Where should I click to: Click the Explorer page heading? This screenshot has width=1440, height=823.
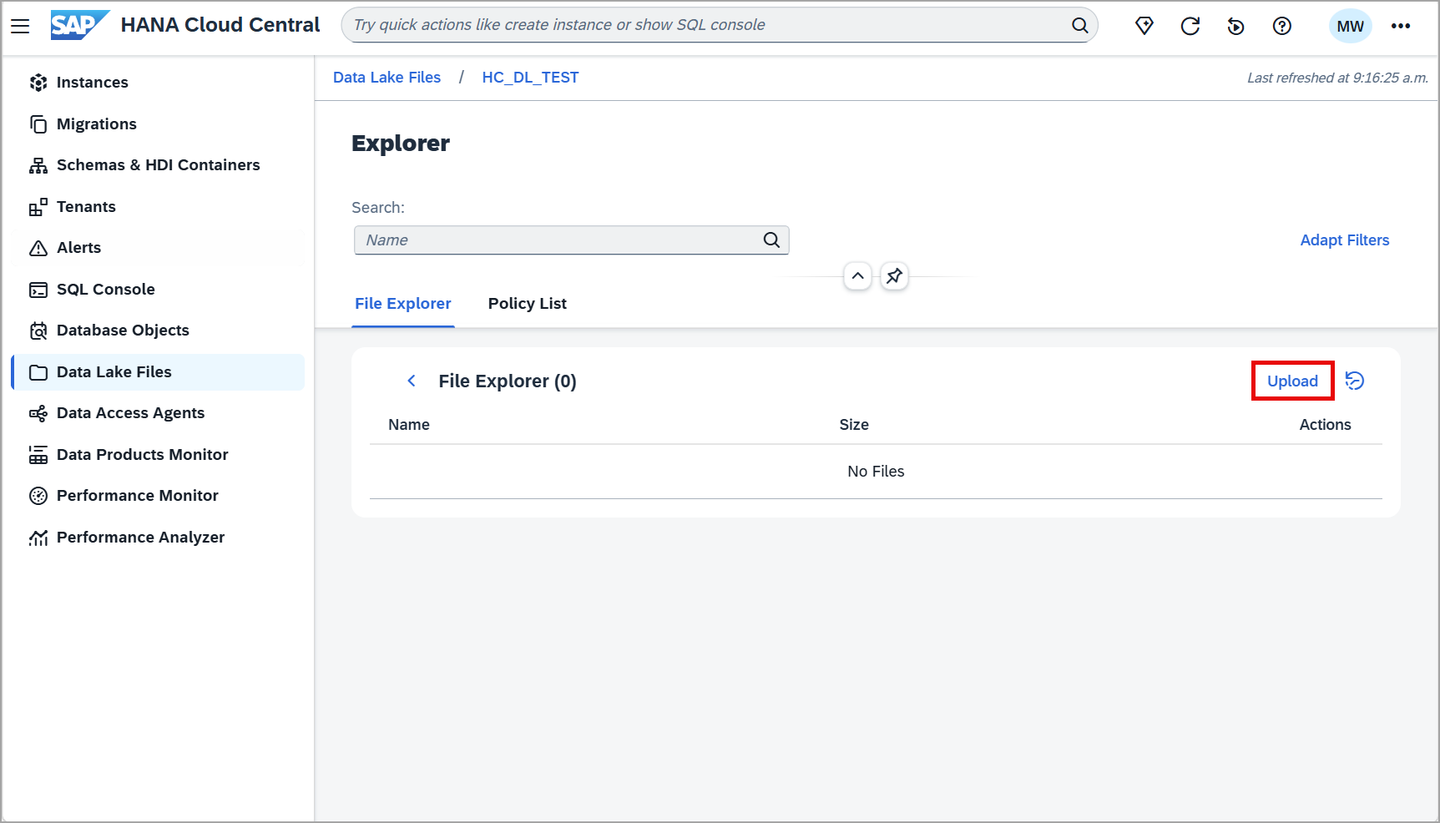(x=401, y=143)
